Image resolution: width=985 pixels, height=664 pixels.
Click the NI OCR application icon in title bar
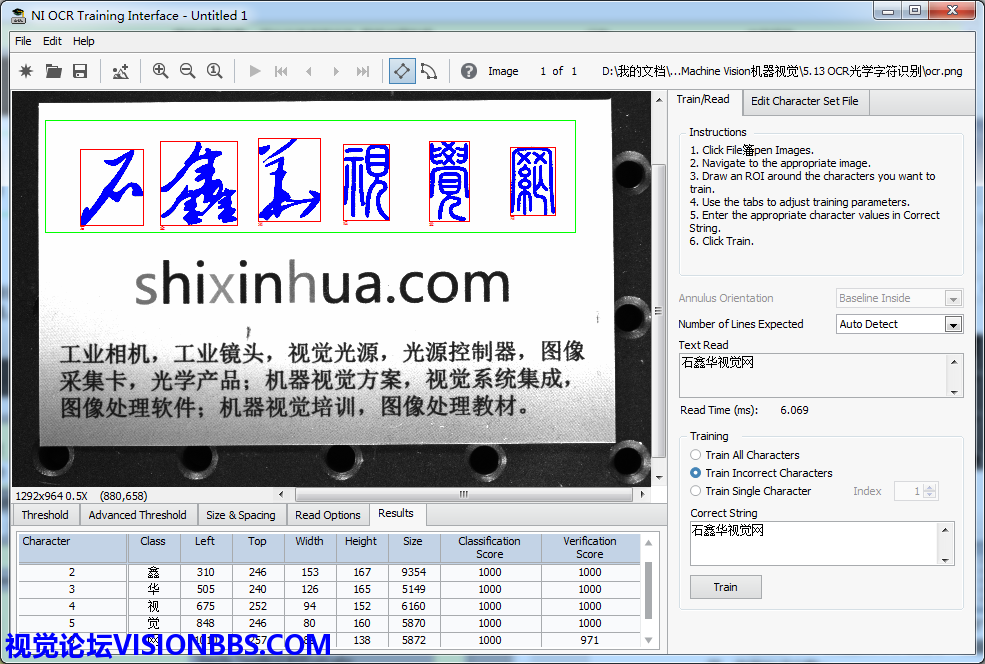(18, 16)
